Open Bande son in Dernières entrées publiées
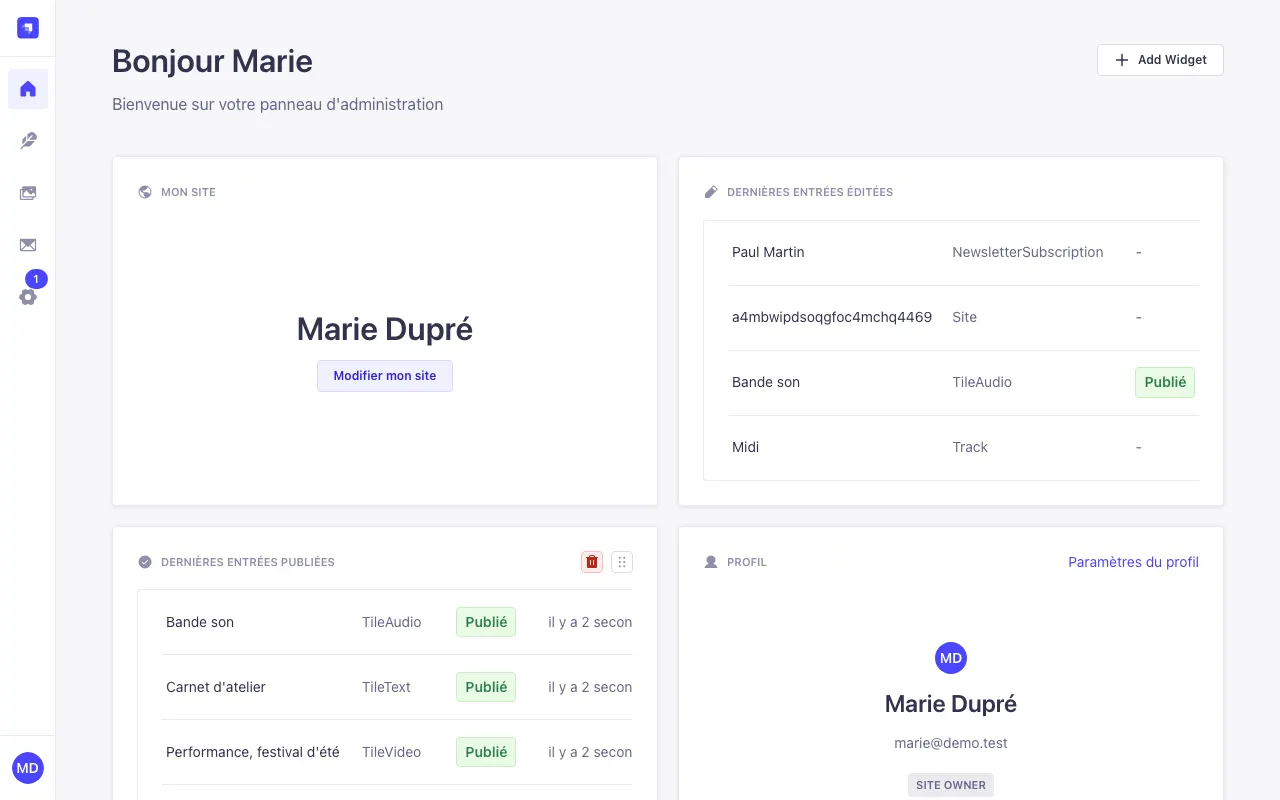Image resolution: width=1280 pixels, height=800 pixels. tap(200, 622)
